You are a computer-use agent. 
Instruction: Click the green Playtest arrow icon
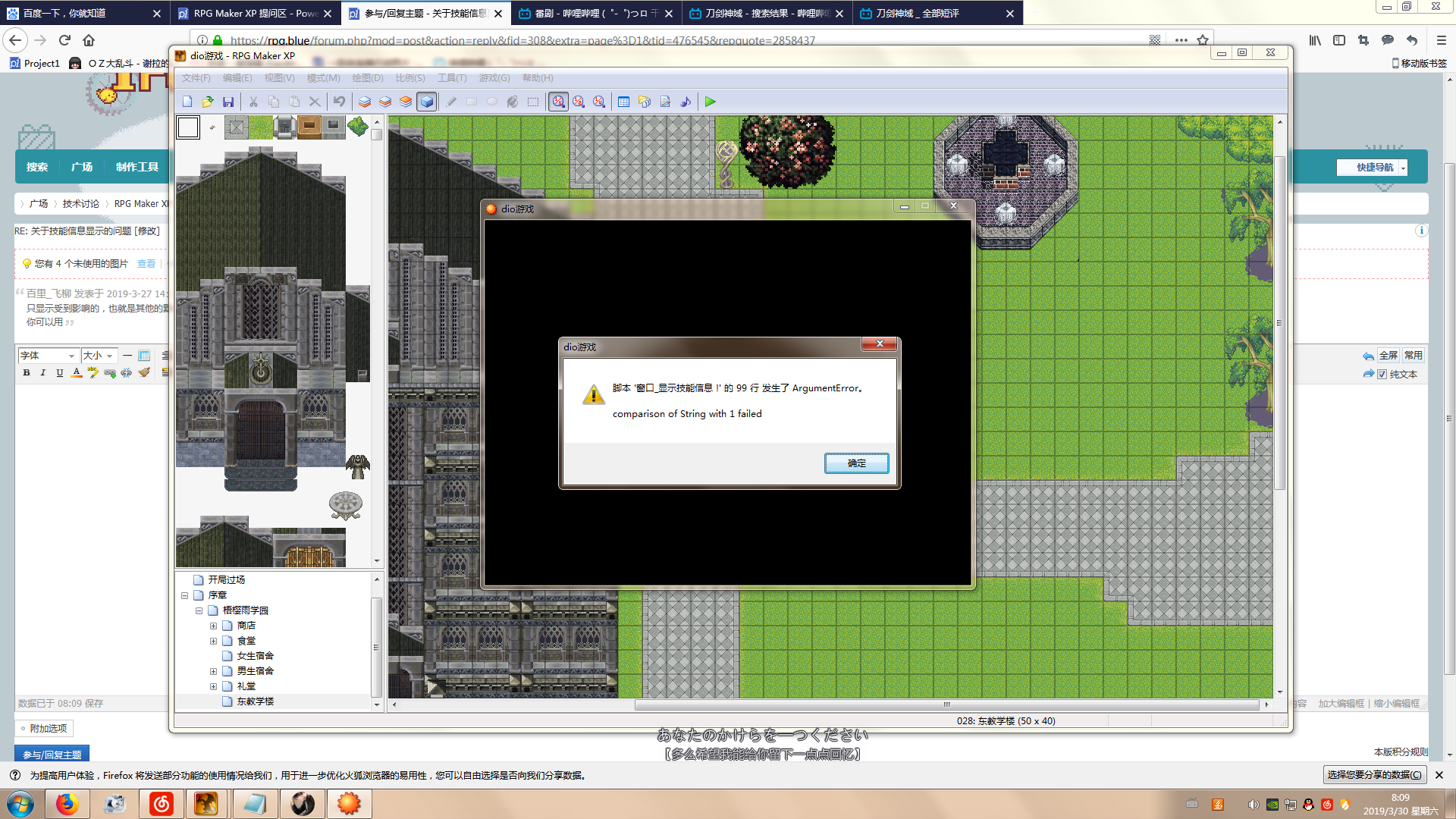tap(711, 102)
